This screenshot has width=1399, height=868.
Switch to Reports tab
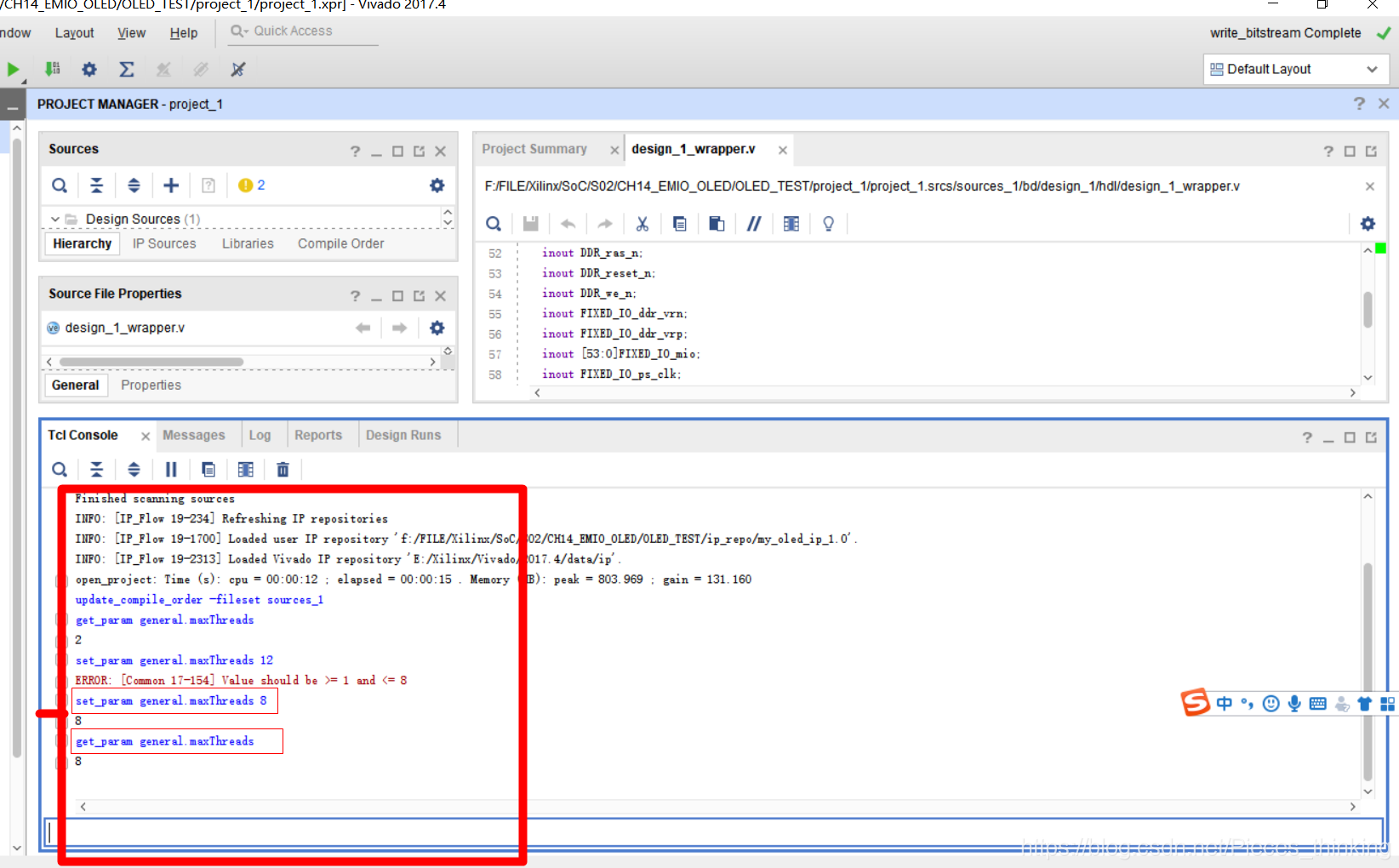tap(318, 435)
